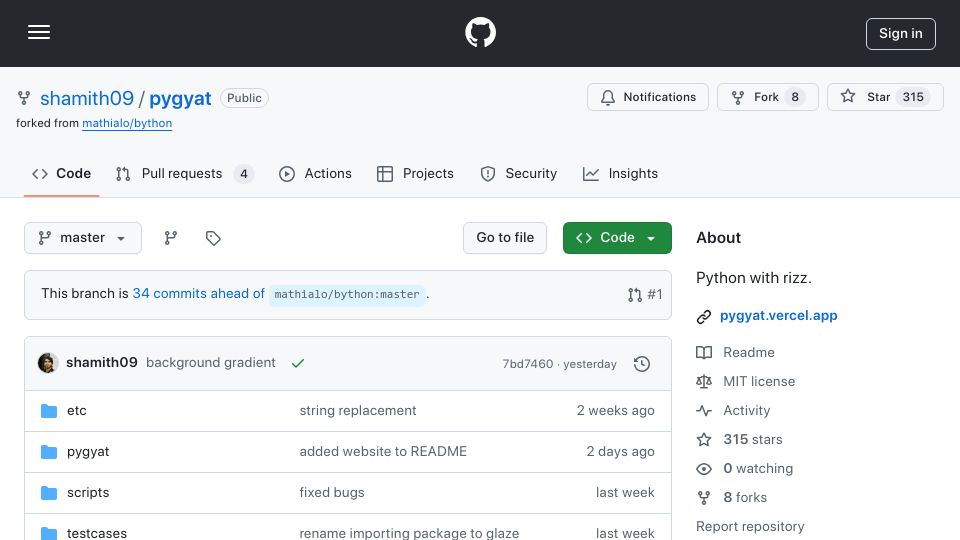Star the repository
Viewport: 960px width, 540px height.
click(x=885, y=97)
